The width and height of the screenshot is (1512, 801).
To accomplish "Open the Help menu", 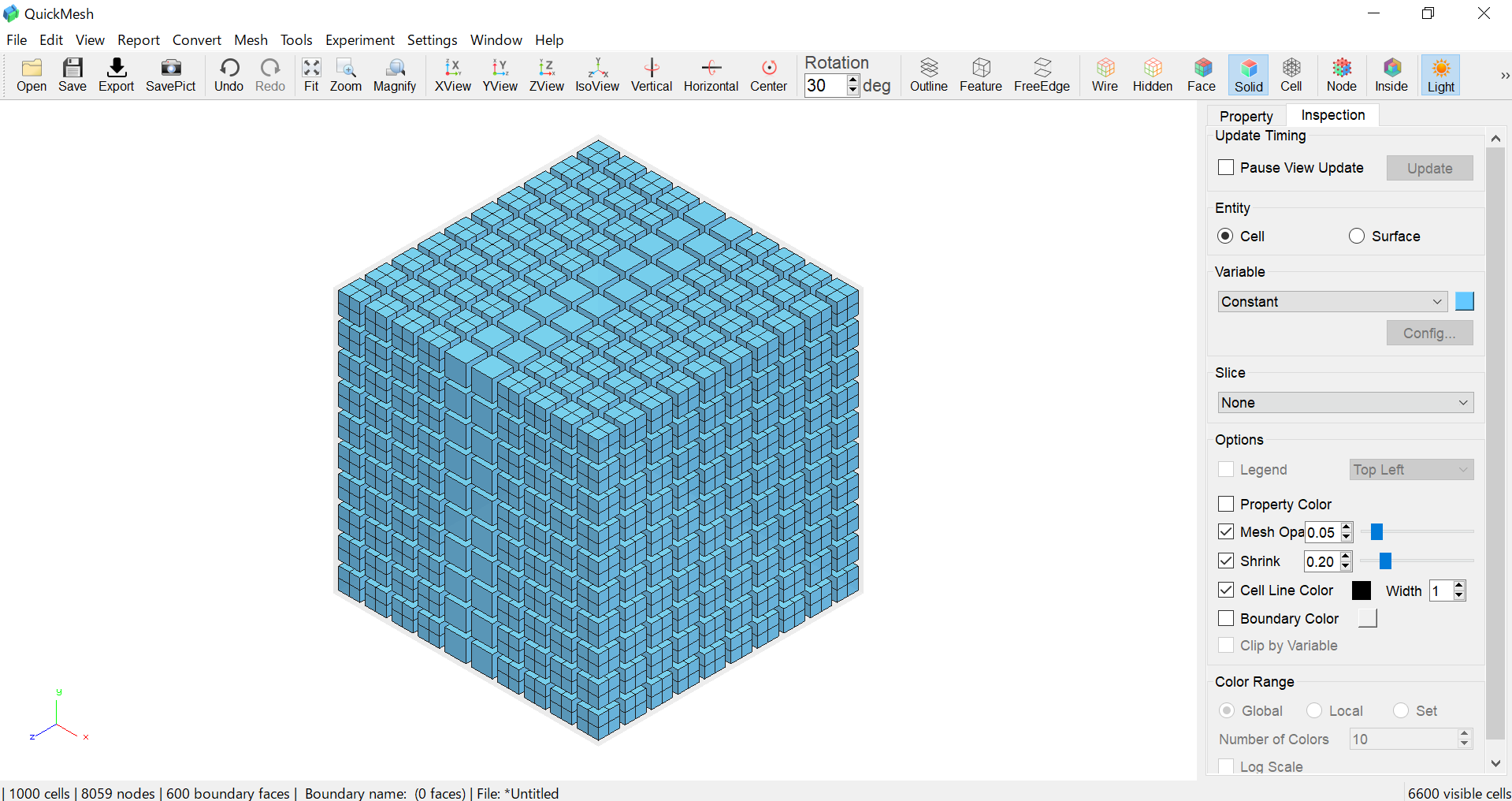I will [549, 39].
